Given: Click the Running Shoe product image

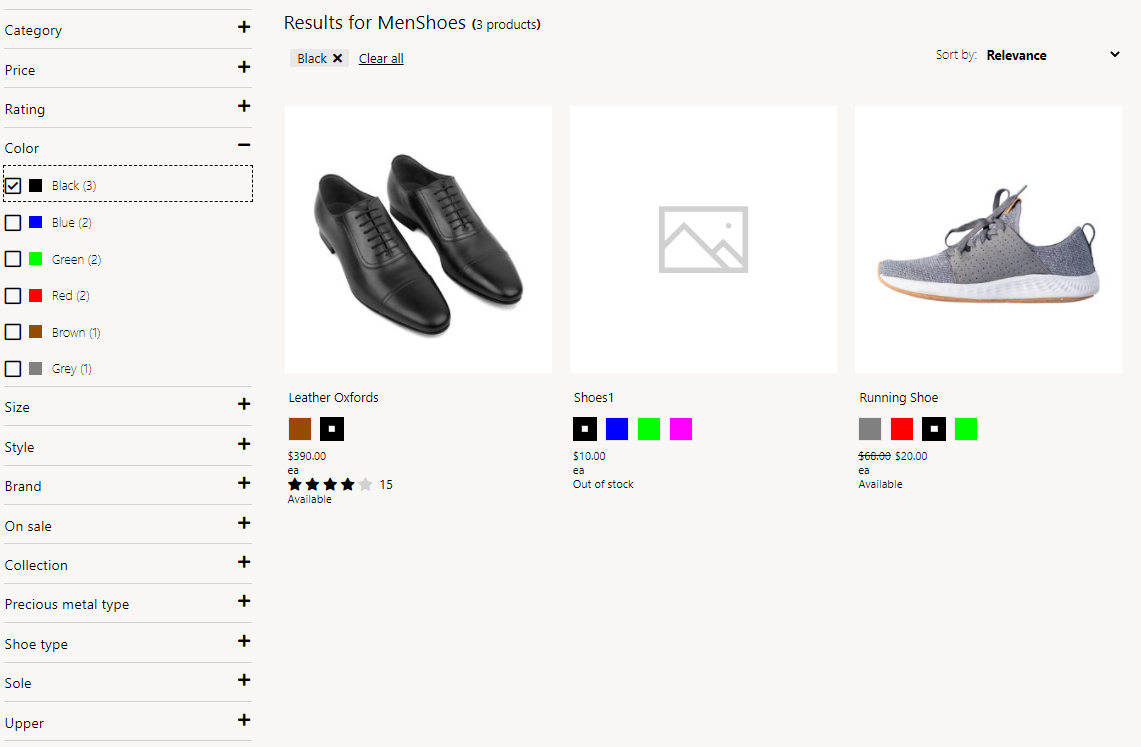Looking at the screenshot, I should point(988,239).
